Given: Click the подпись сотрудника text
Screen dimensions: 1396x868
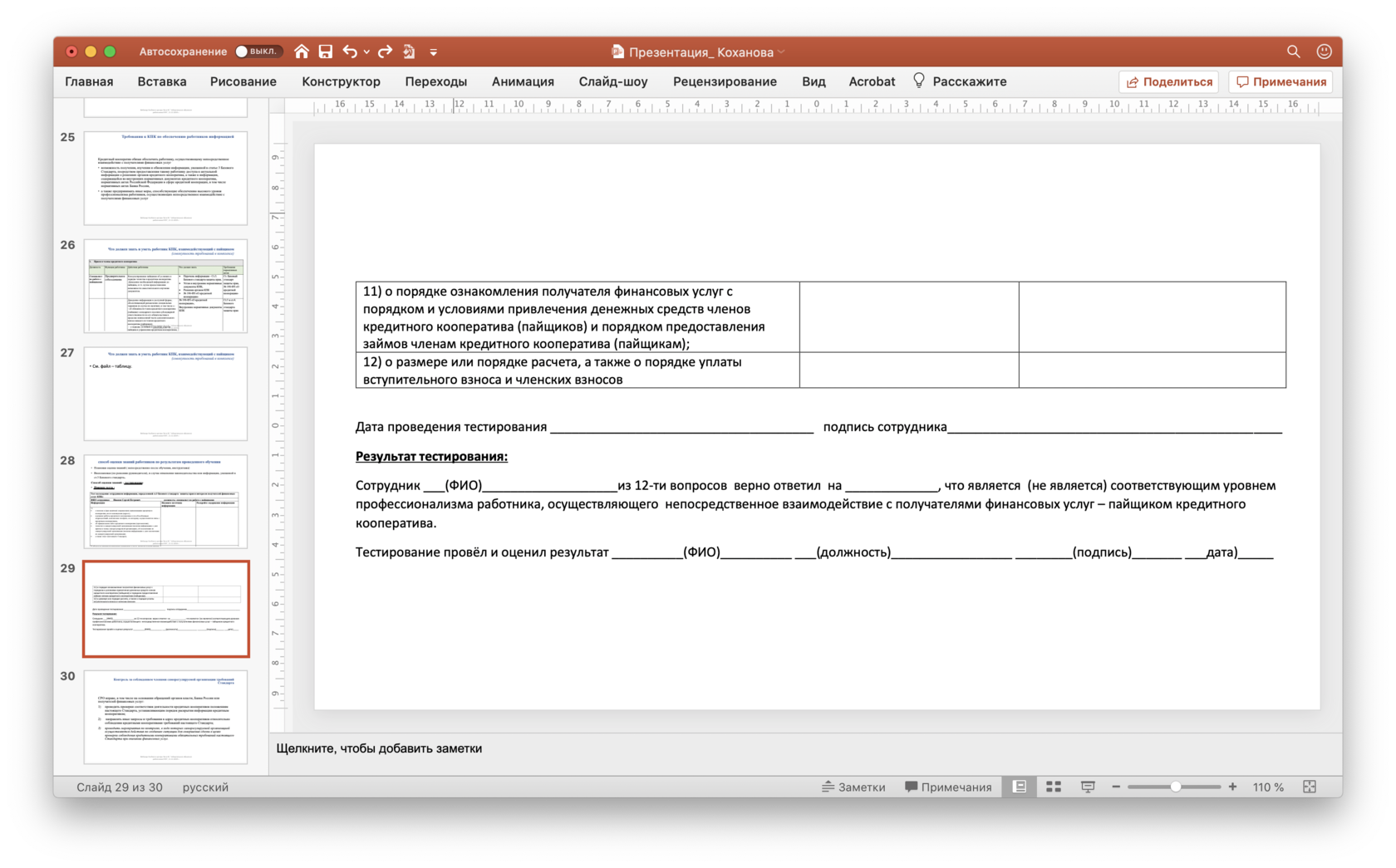Looking at the screenshot, I should coord(885,427).
